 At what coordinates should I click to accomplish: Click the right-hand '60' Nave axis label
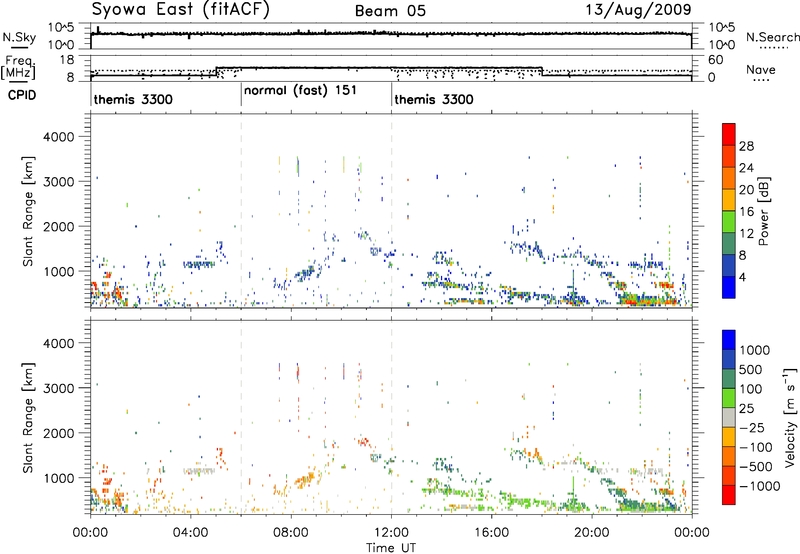[716, 60]
